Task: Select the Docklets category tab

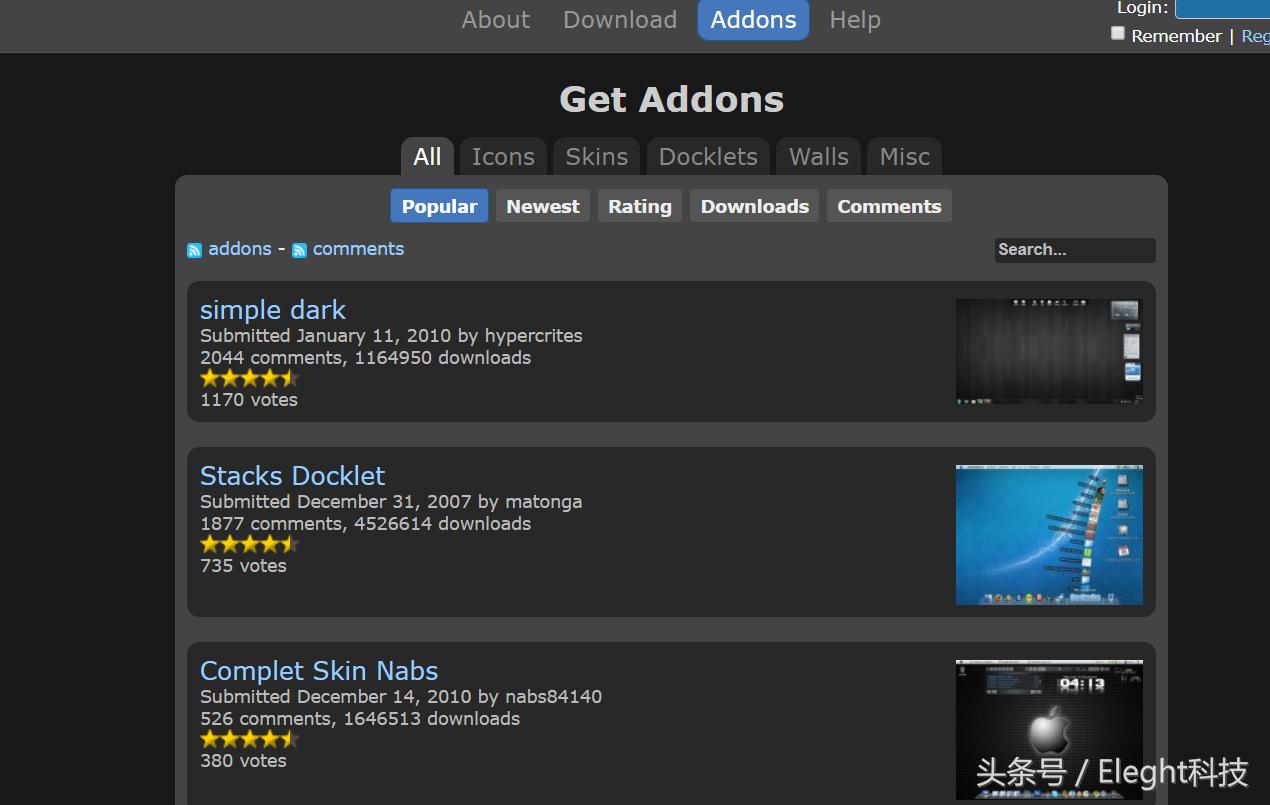Action: [708, 157]
